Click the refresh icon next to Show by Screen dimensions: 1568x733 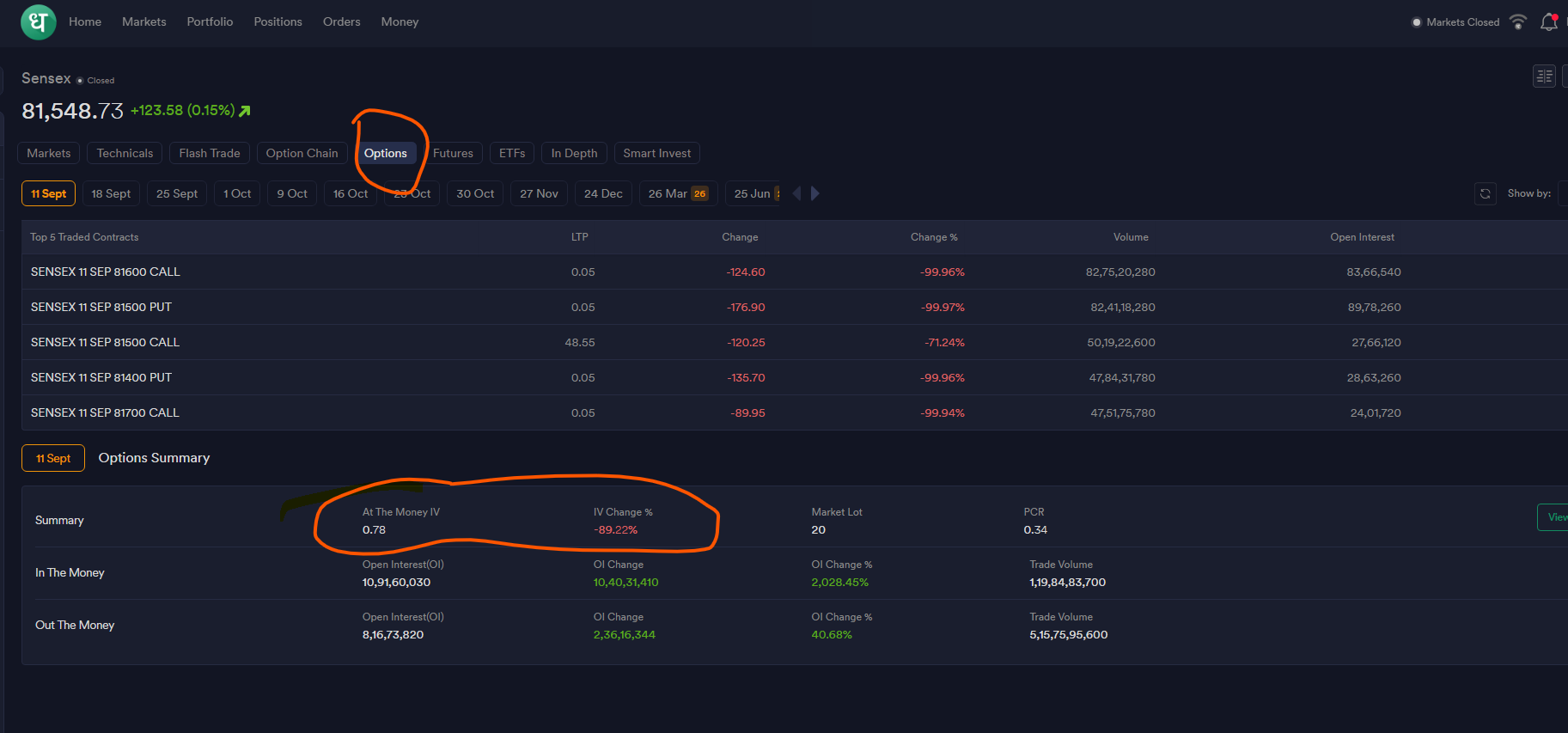(1485, 193)
